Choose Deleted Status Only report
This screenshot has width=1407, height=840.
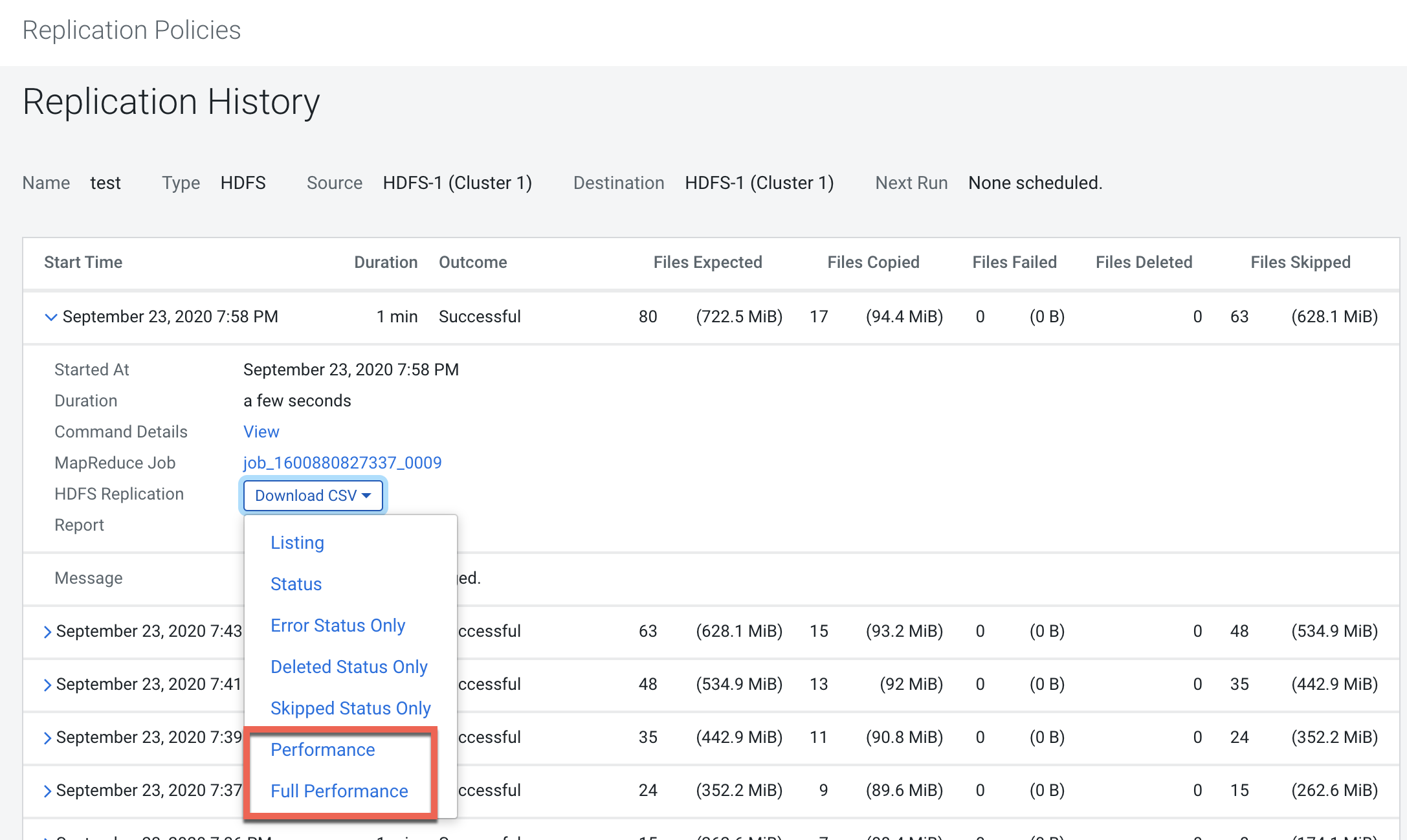tap(349, 667)
